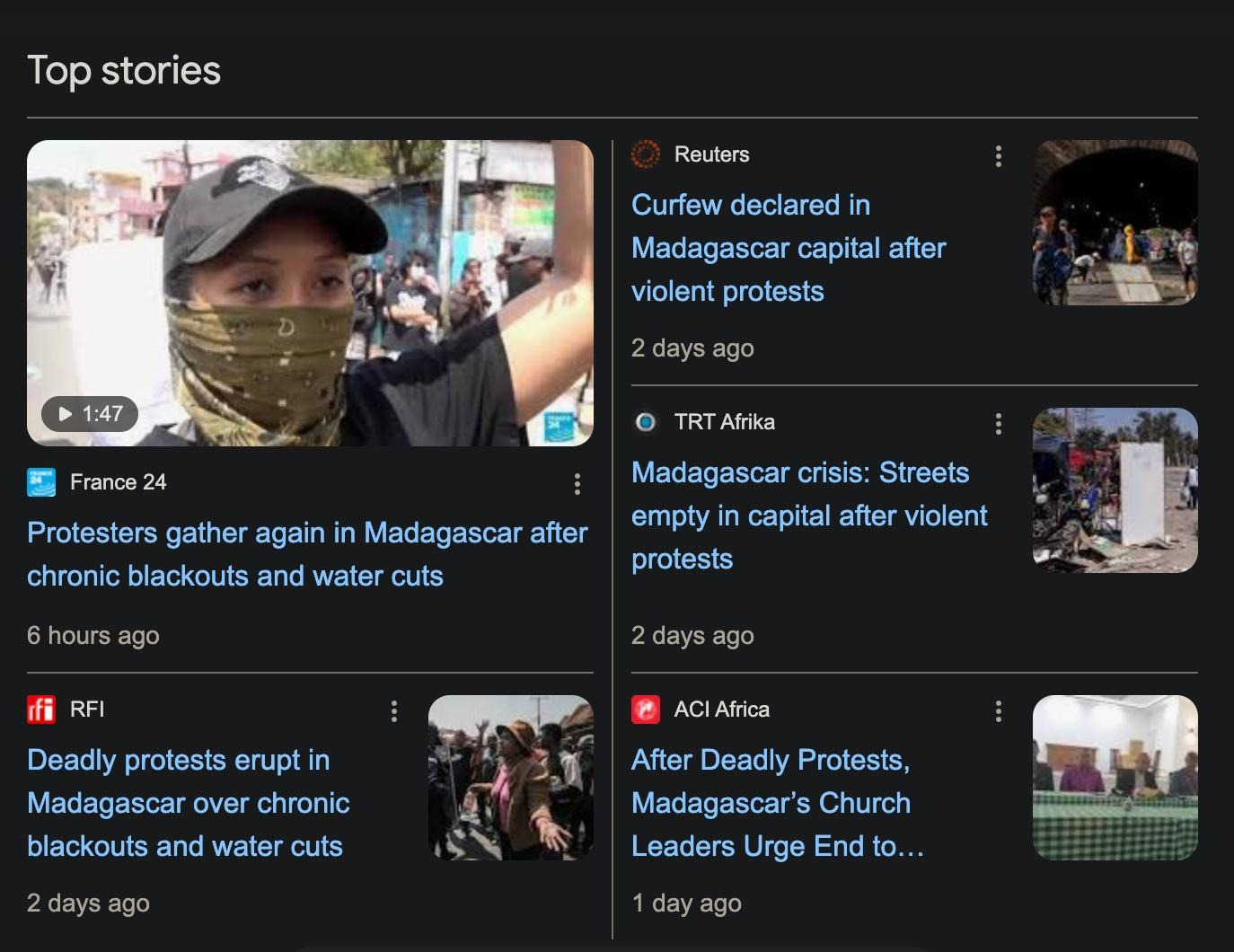1234x952 pixels.
Task: Click the RFI protest crowd thumbnail
Action: coord(511,778)
